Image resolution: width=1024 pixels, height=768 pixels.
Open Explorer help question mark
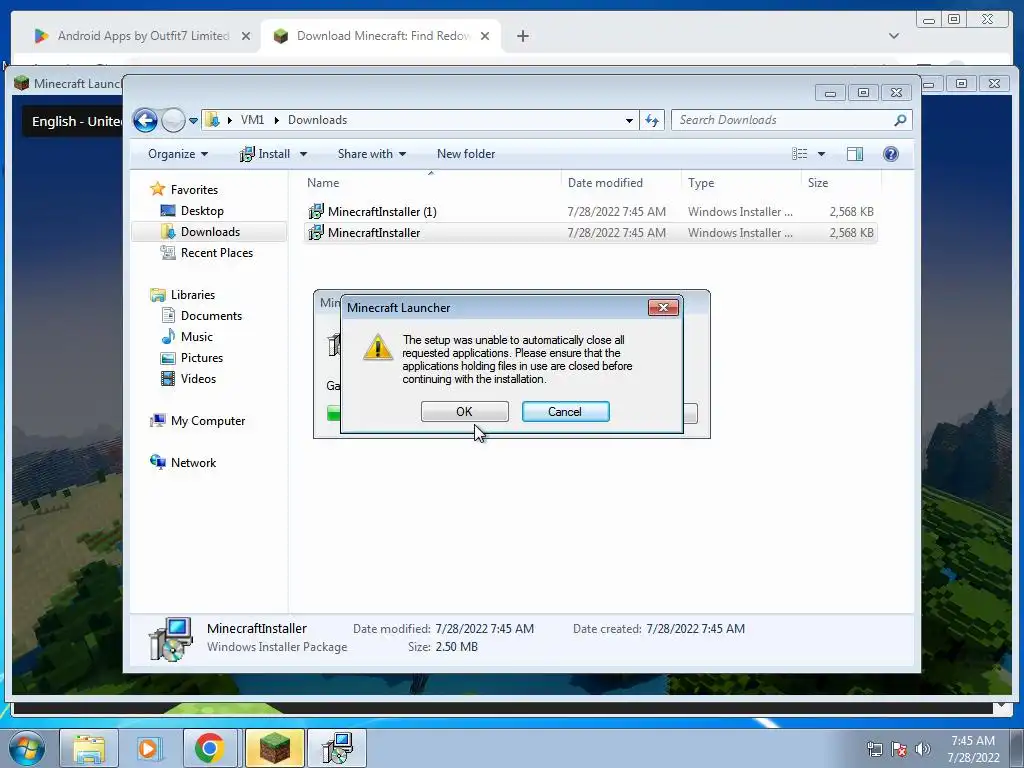(891, 154)
